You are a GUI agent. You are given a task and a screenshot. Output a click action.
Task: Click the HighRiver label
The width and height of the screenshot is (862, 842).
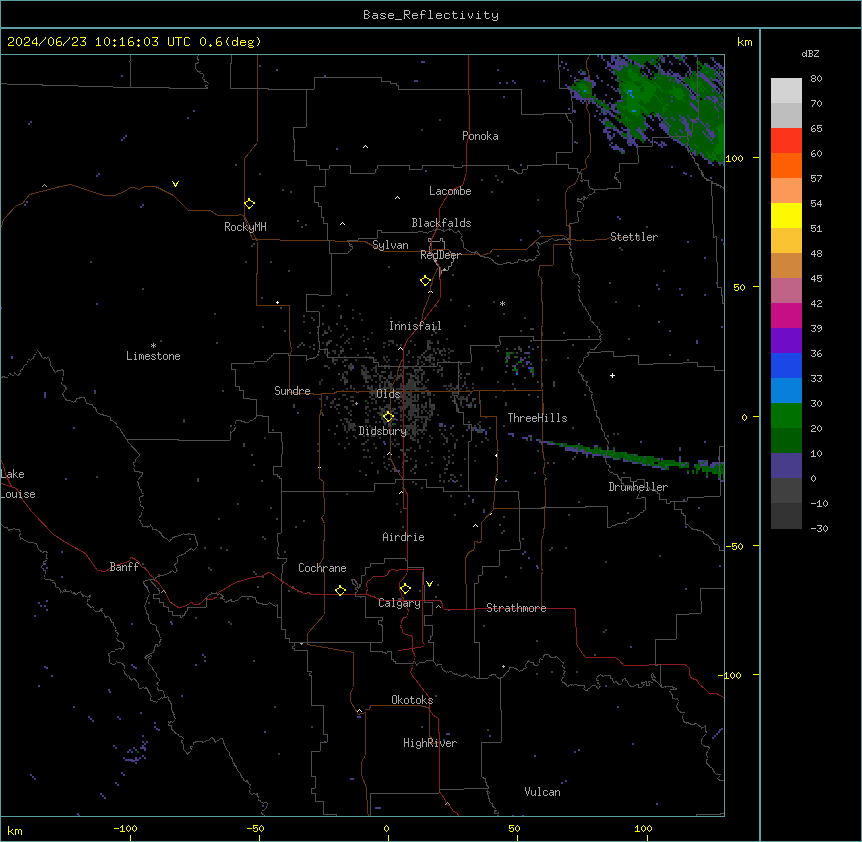tap(430, 743)
